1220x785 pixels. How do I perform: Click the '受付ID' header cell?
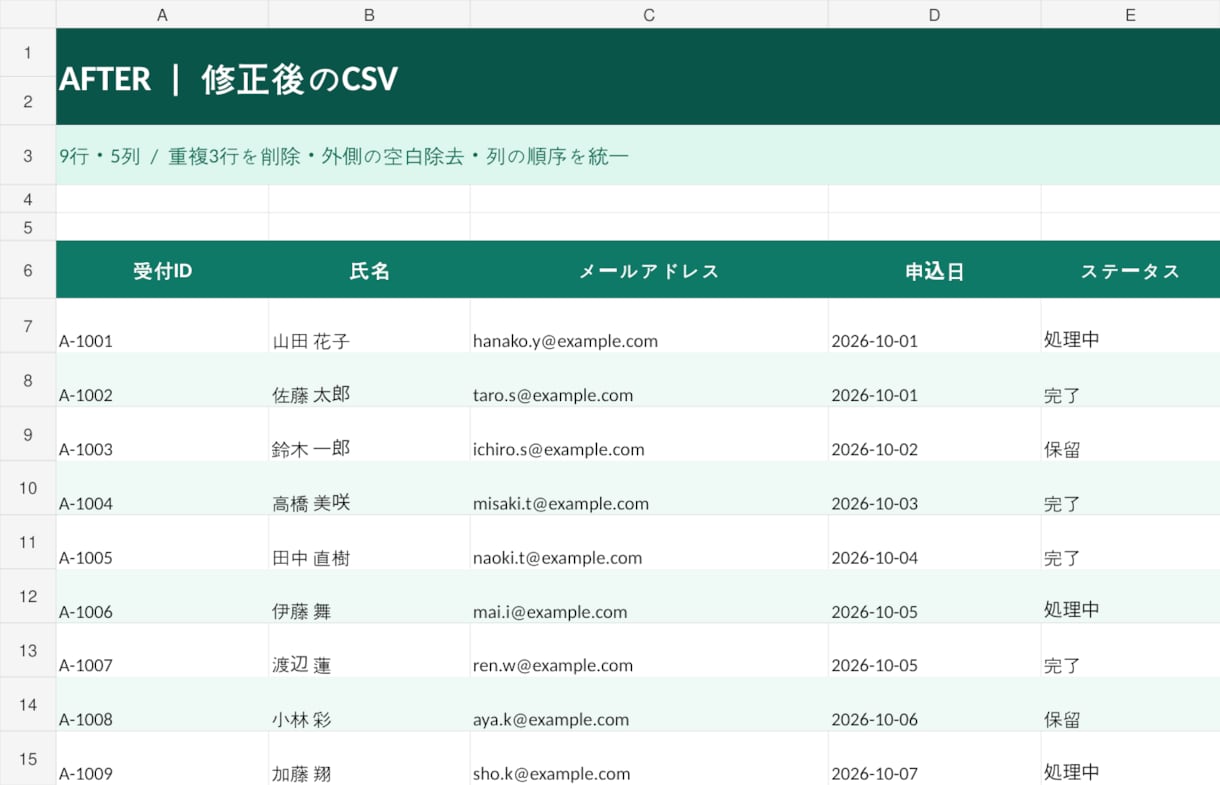tap(162, 270)
